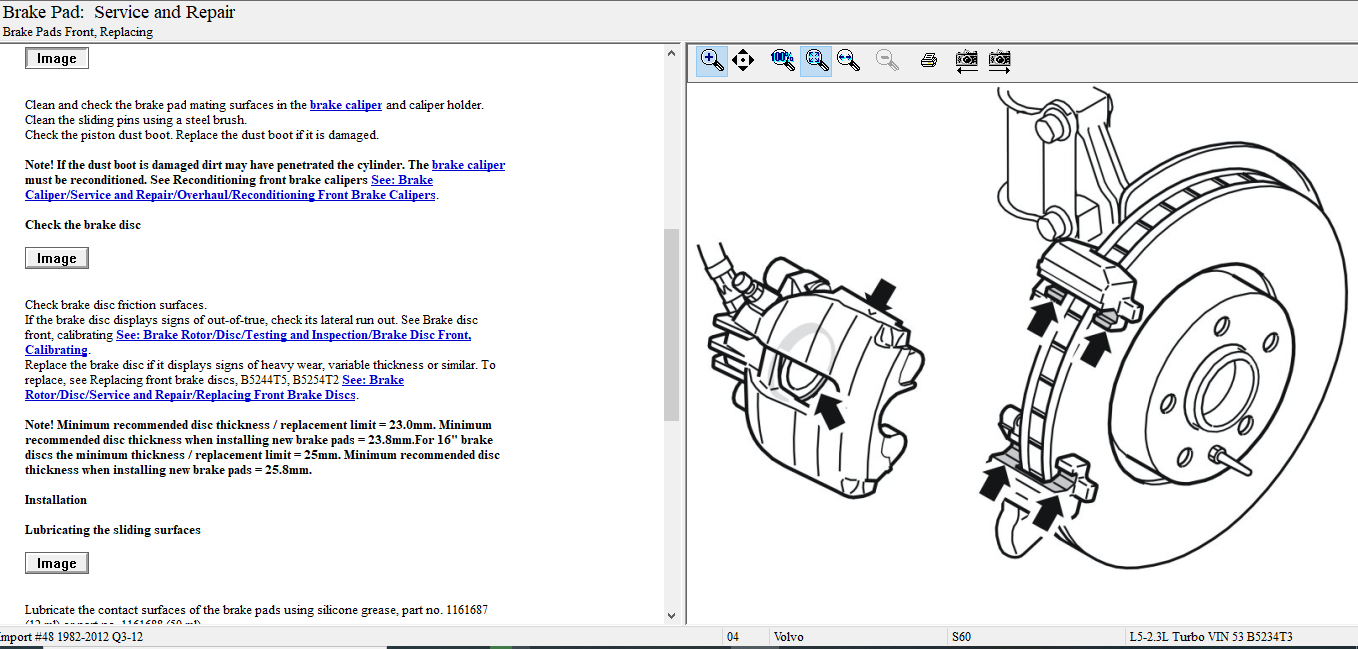
Task: Open the brake caliper link in the Note
Action: click(468, 165)
